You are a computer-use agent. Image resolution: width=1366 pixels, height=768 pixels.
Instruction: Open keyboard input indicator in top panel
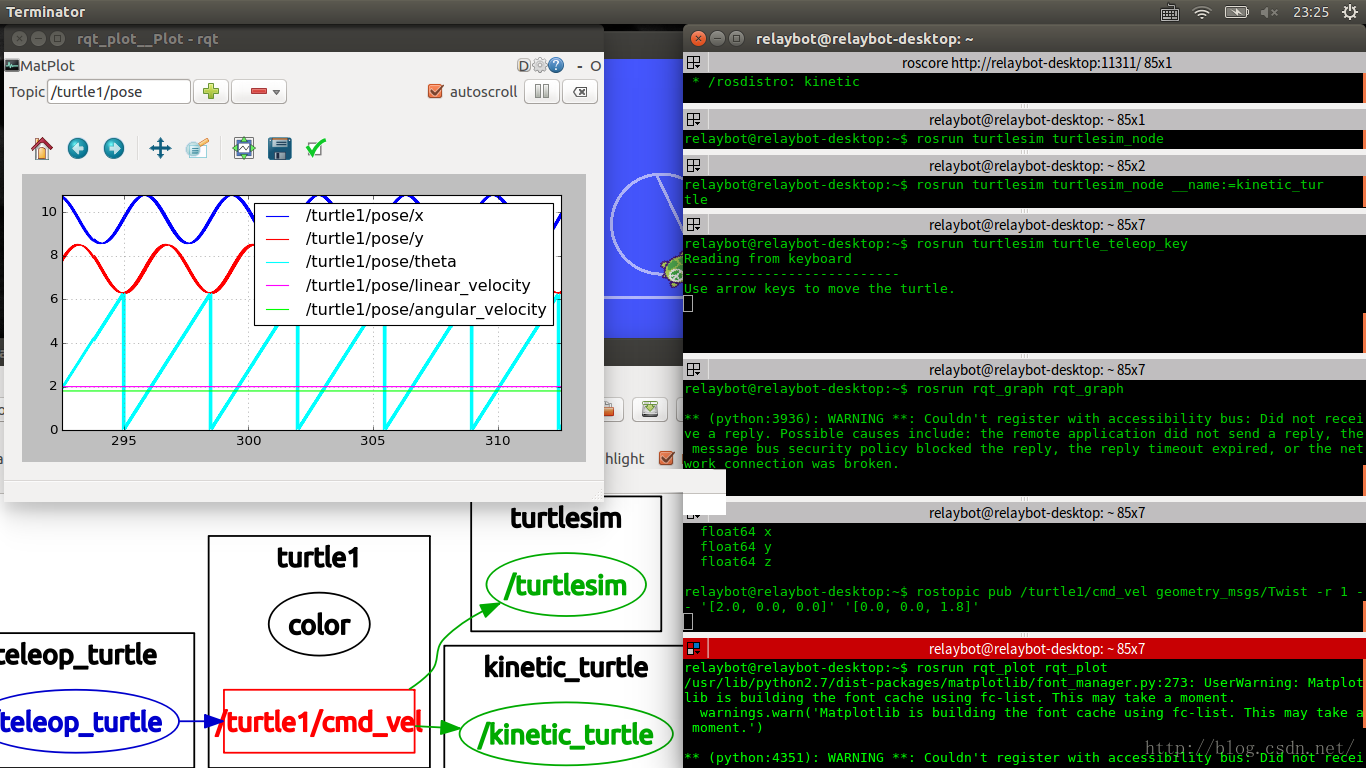tap(1170, 12)
